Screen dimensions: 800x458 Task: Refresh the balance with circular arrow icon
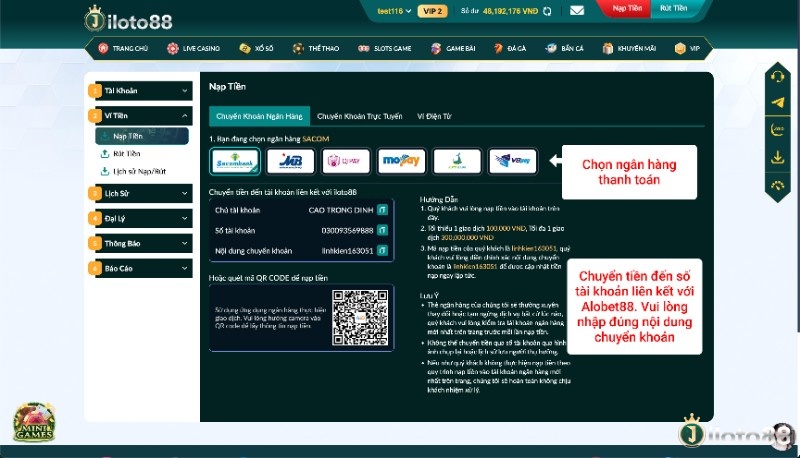[x=547, y=11]
